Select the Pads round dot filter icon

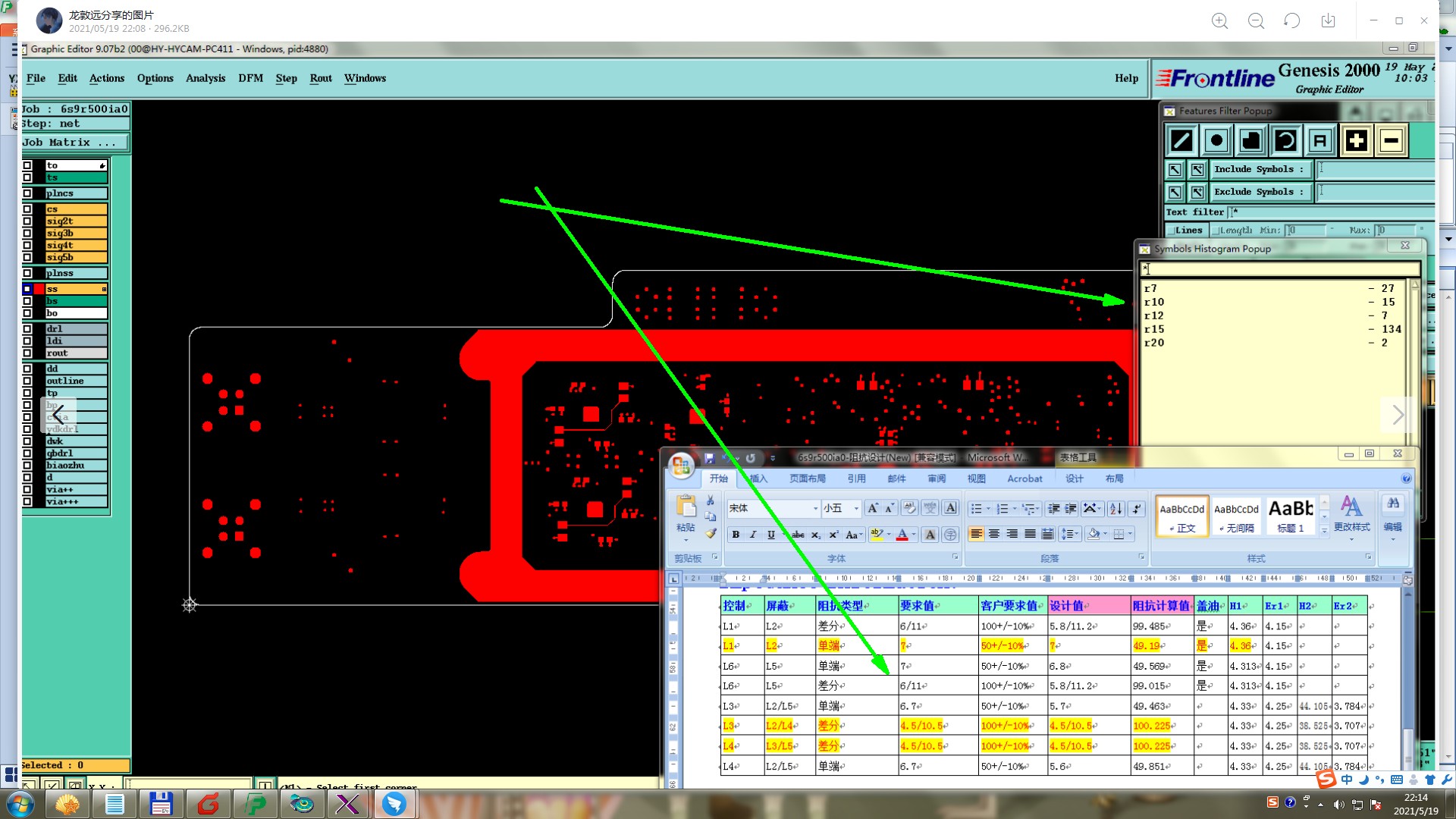pyautogui.click(x=1216, y=140)
